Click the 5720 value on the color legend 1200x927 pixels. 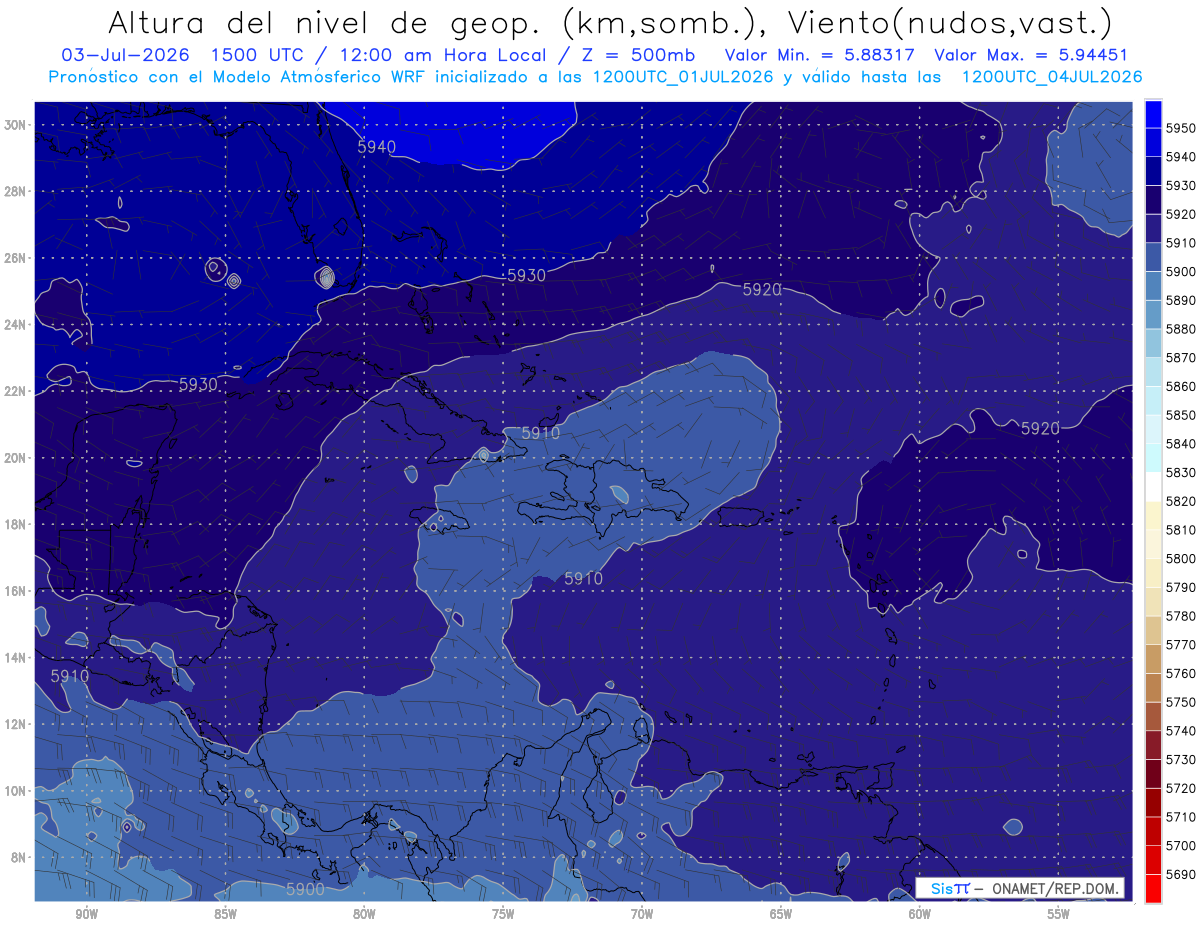coord(1181,788)
